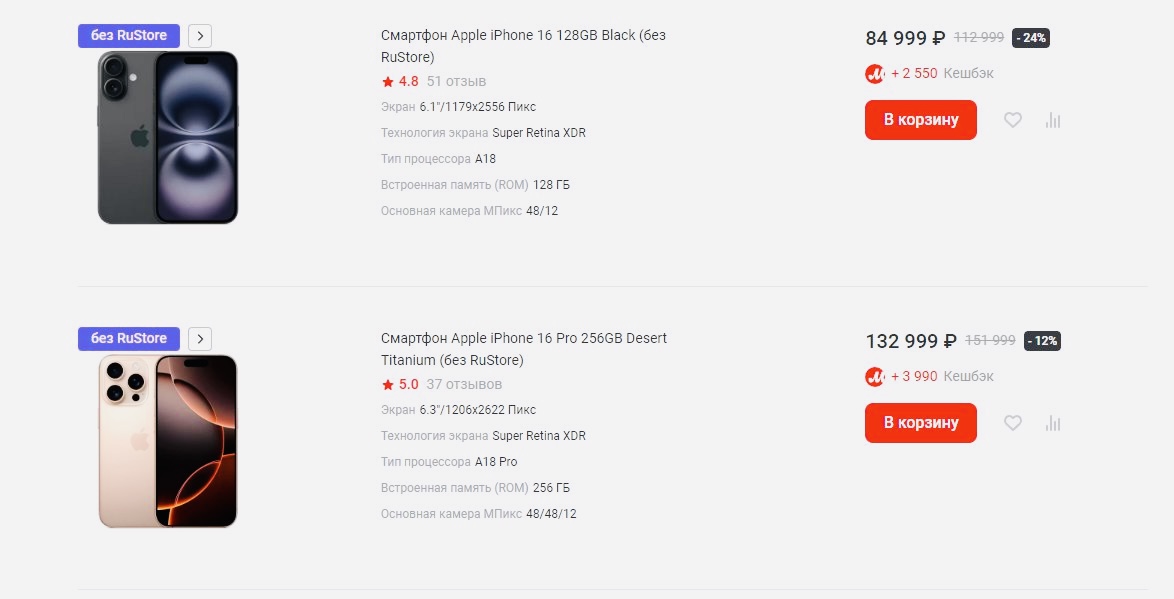Open black iPhone 16 product image
The image size is (1174, 599).
click(168, 137)
